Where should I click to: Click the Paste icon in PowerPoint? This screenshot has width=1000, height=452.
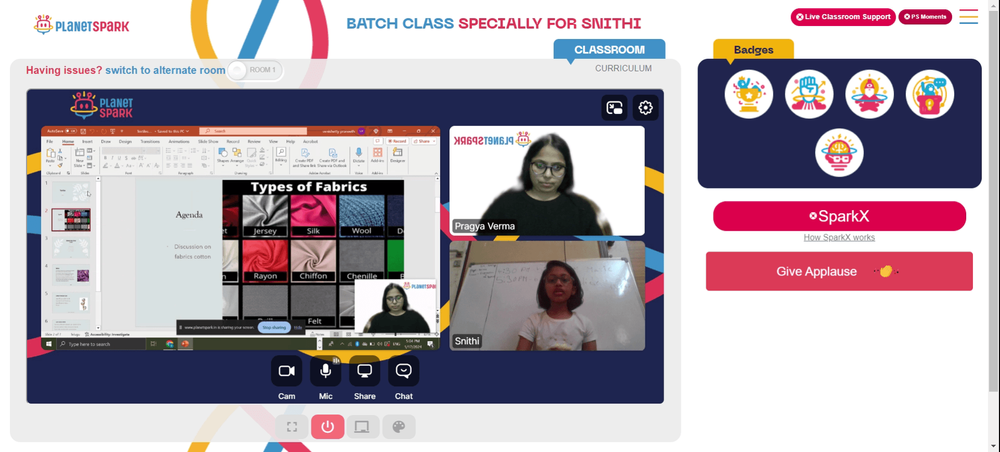[x=50, y=154]
